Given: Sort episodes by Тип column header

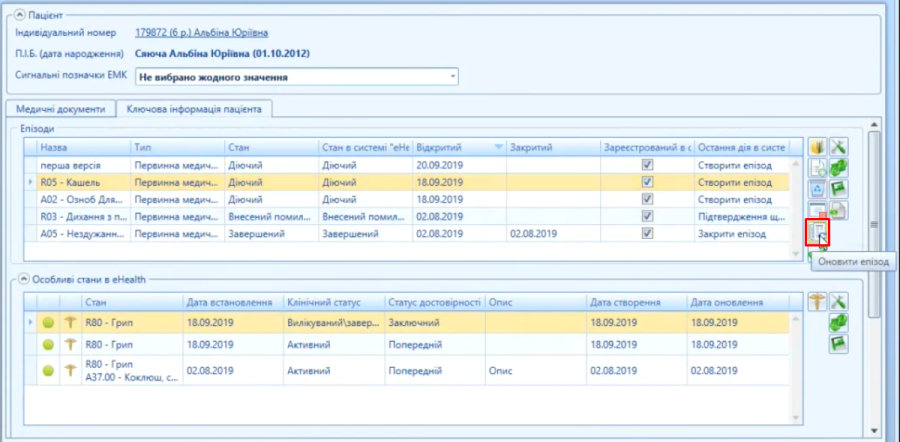Looking at the screenshot, I should coord(177,148).
